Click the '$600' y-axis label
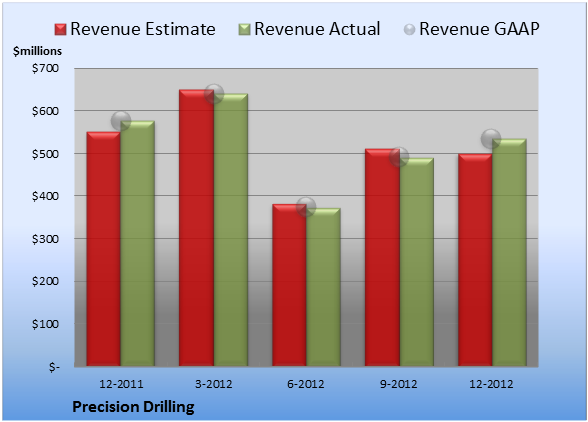Viewport: 588px width, 422px height. [45, 111]
